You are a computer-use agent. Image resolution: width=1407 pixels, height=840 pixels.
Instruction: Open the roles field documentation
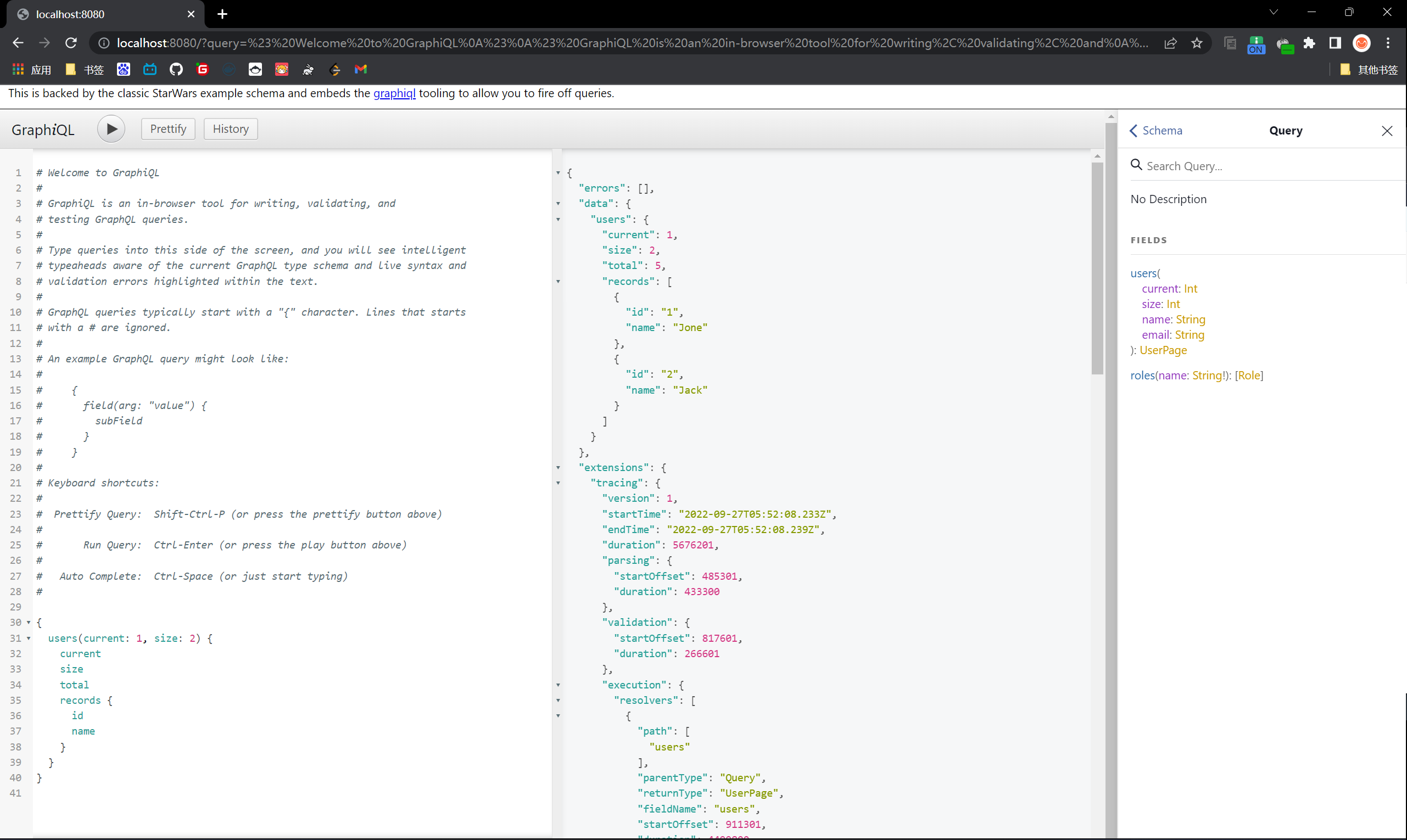(1142, 376)
